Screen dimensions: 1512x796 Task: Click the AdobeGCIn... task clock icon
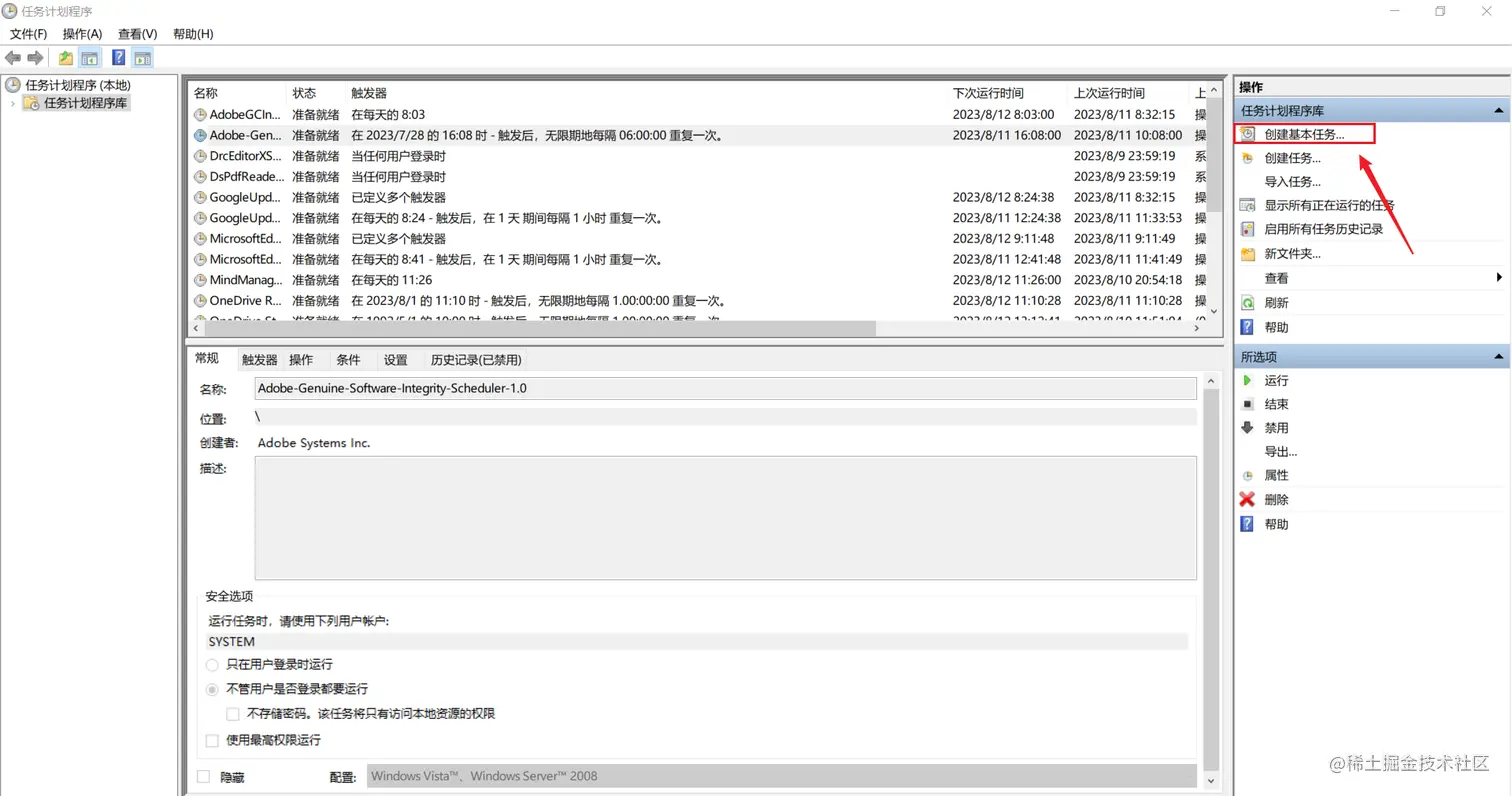(x=200, y=115)
